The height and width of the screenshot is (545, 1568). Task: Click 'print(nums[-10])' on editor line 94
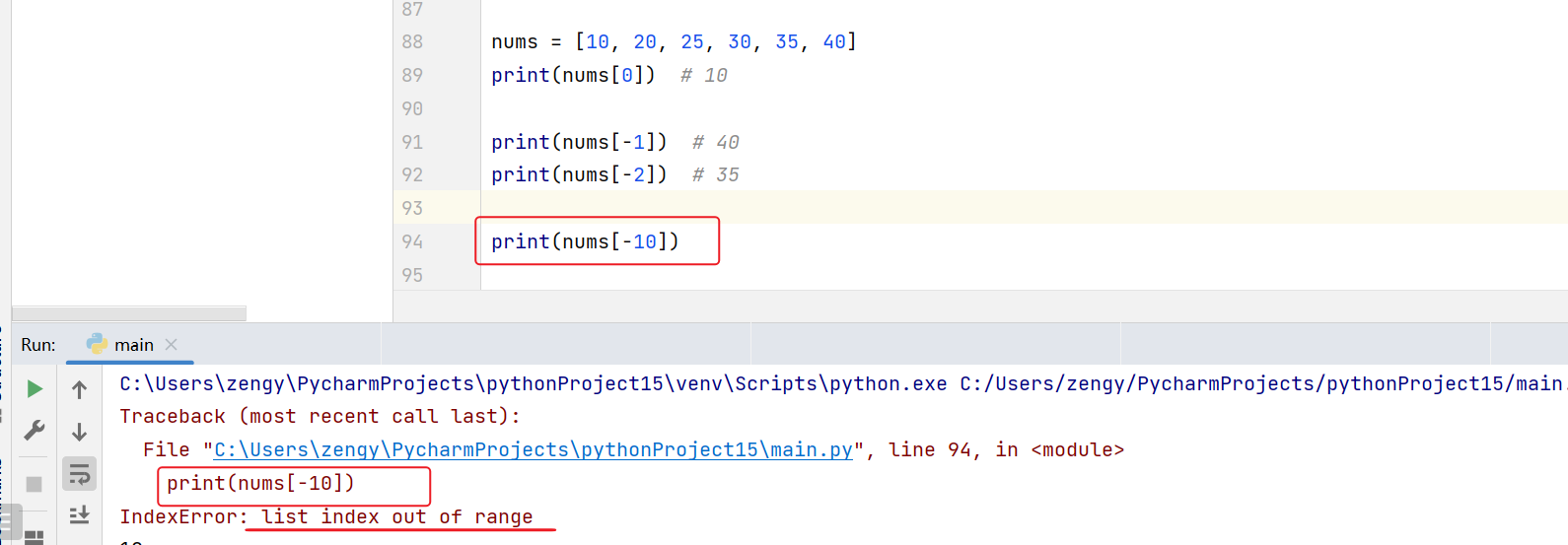pos(585,241)
